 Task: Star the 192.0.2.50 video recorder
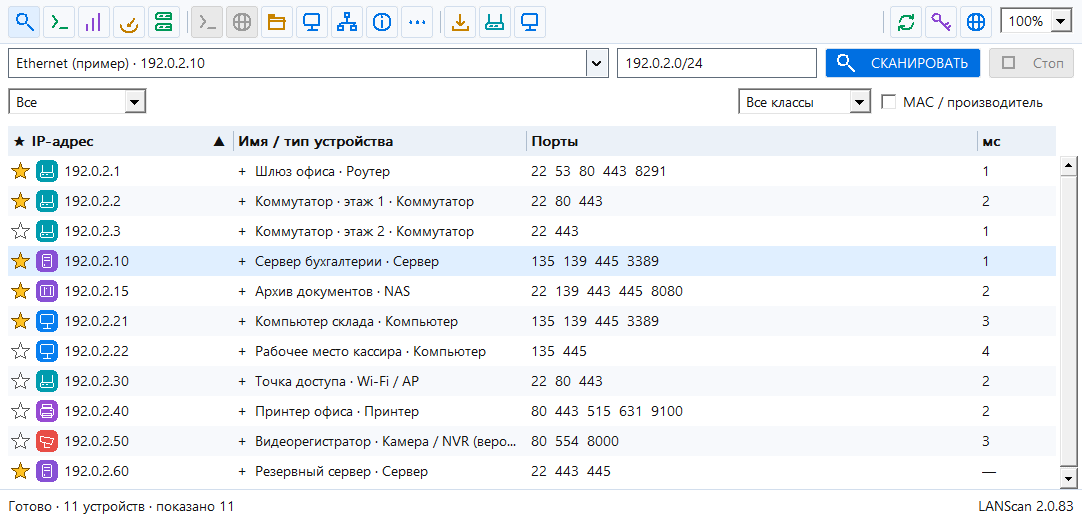point(21,442)
